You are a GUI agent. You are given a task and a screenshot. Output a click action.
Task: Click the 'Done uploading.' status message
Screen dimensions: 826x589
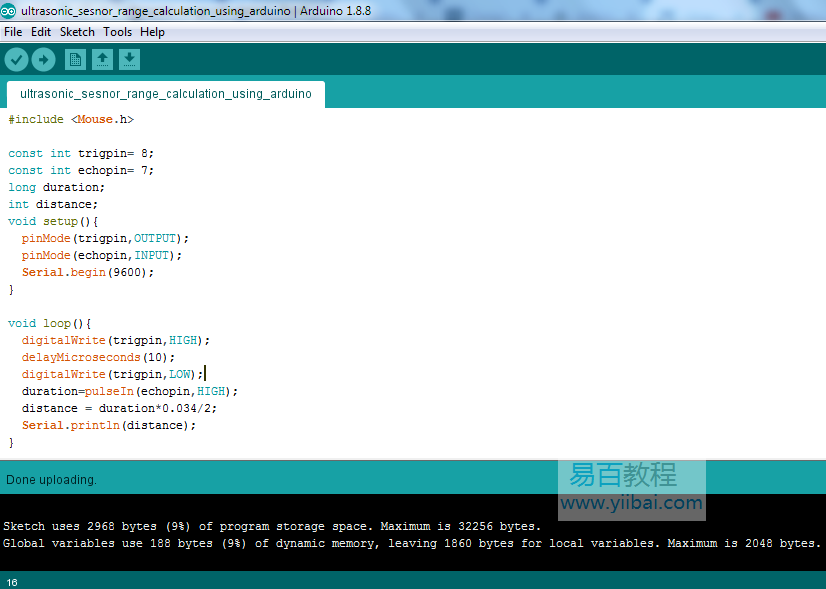51,480
